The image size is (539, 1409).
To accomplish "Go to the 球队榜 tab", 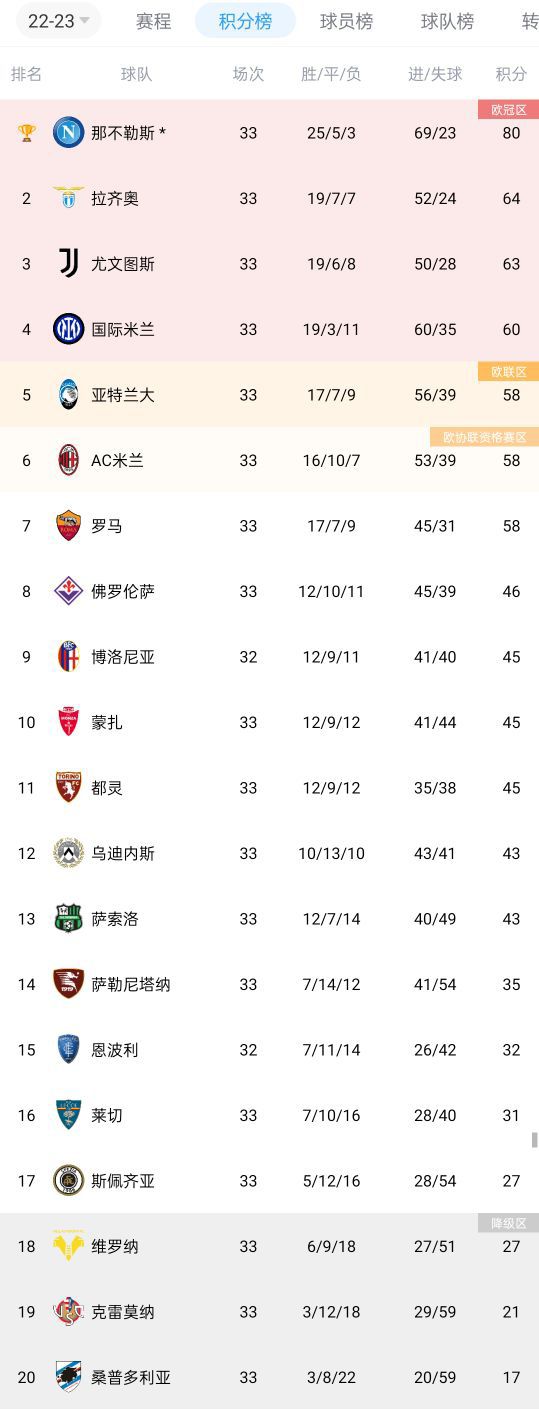I will [447, 21].
